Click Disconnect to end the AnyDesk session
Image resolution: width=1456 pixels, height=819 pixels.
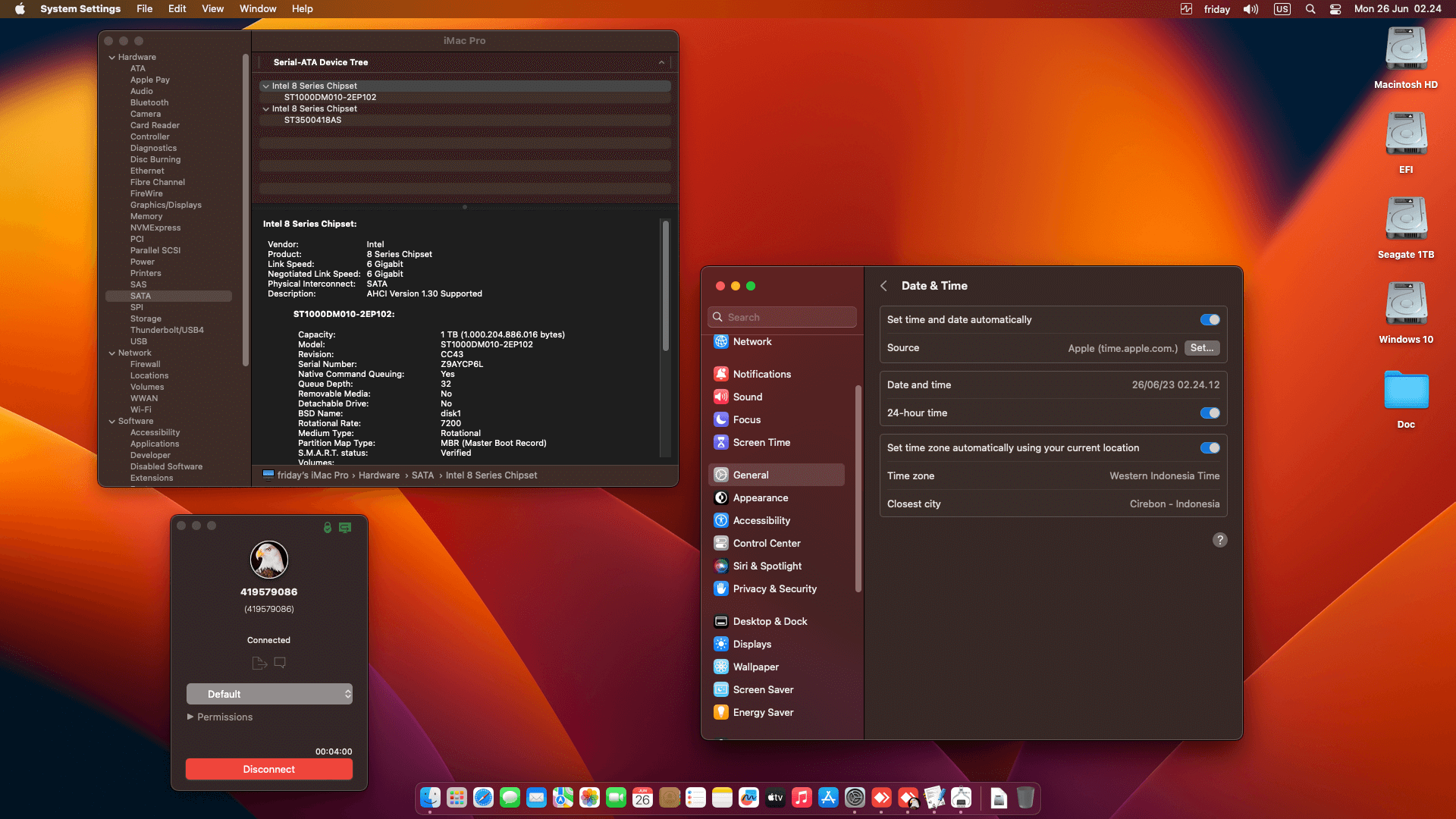[268, 768]
